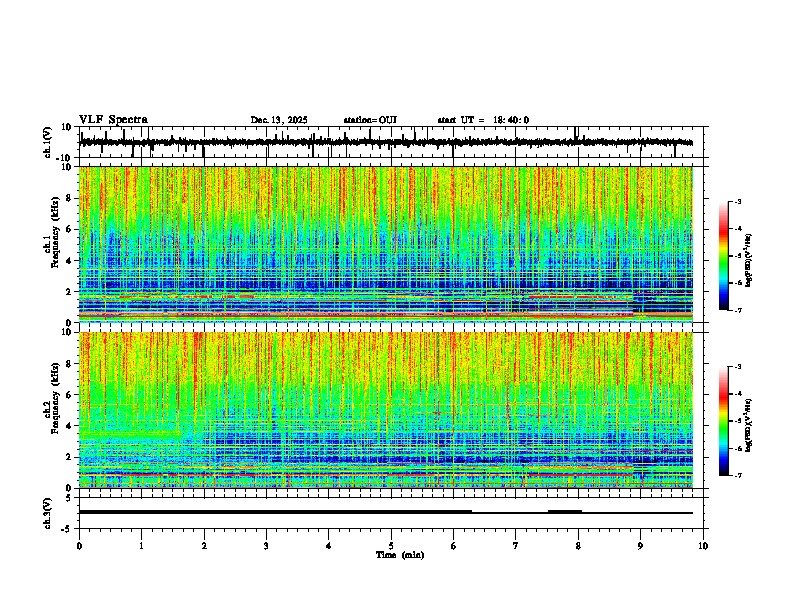Viewport: 792px width, 612px height.
Task: Click the time-axis tick label "10"
Action: click(703, 546)
